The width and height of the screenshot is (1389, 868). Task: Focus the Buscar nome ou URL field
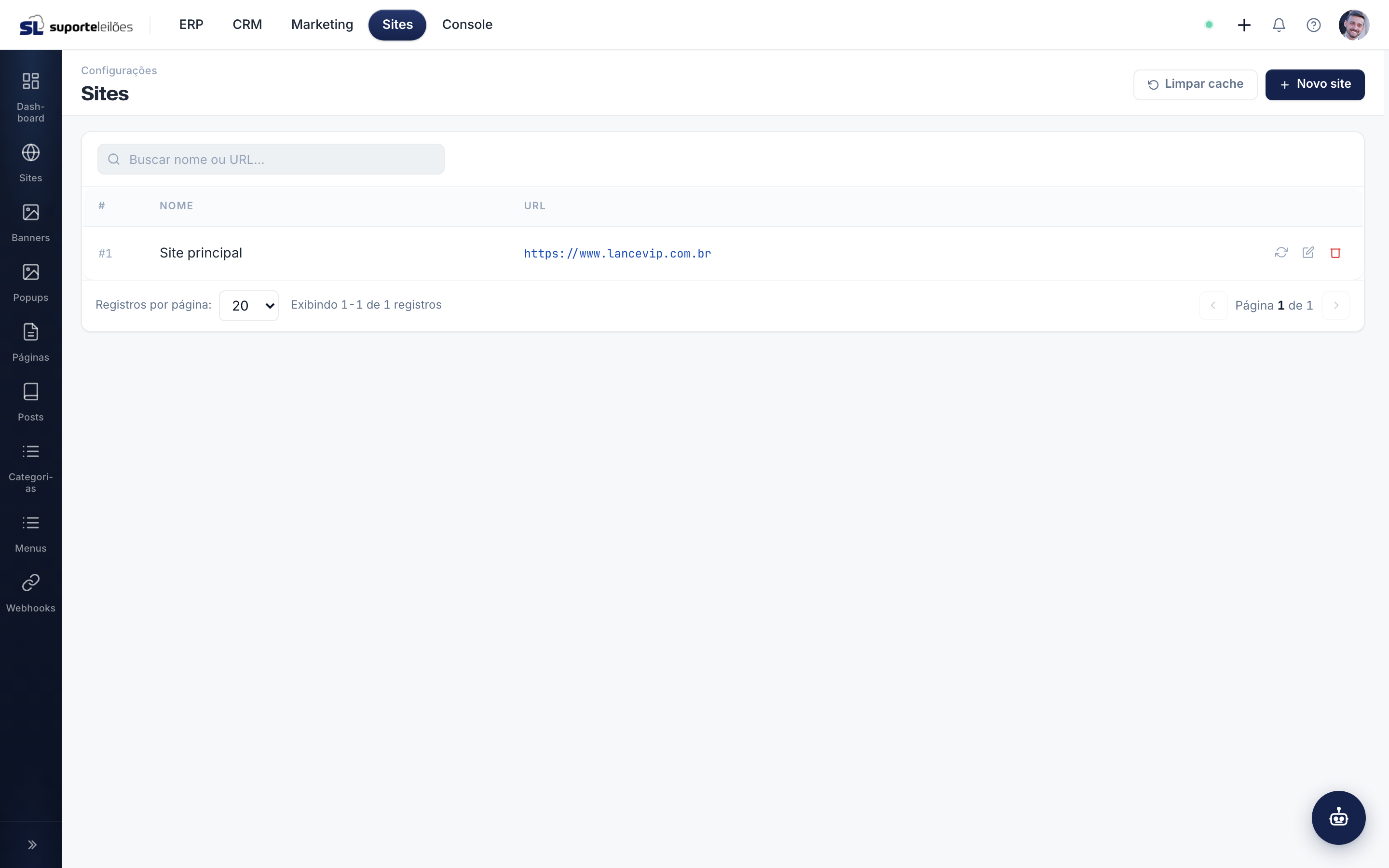271,159
